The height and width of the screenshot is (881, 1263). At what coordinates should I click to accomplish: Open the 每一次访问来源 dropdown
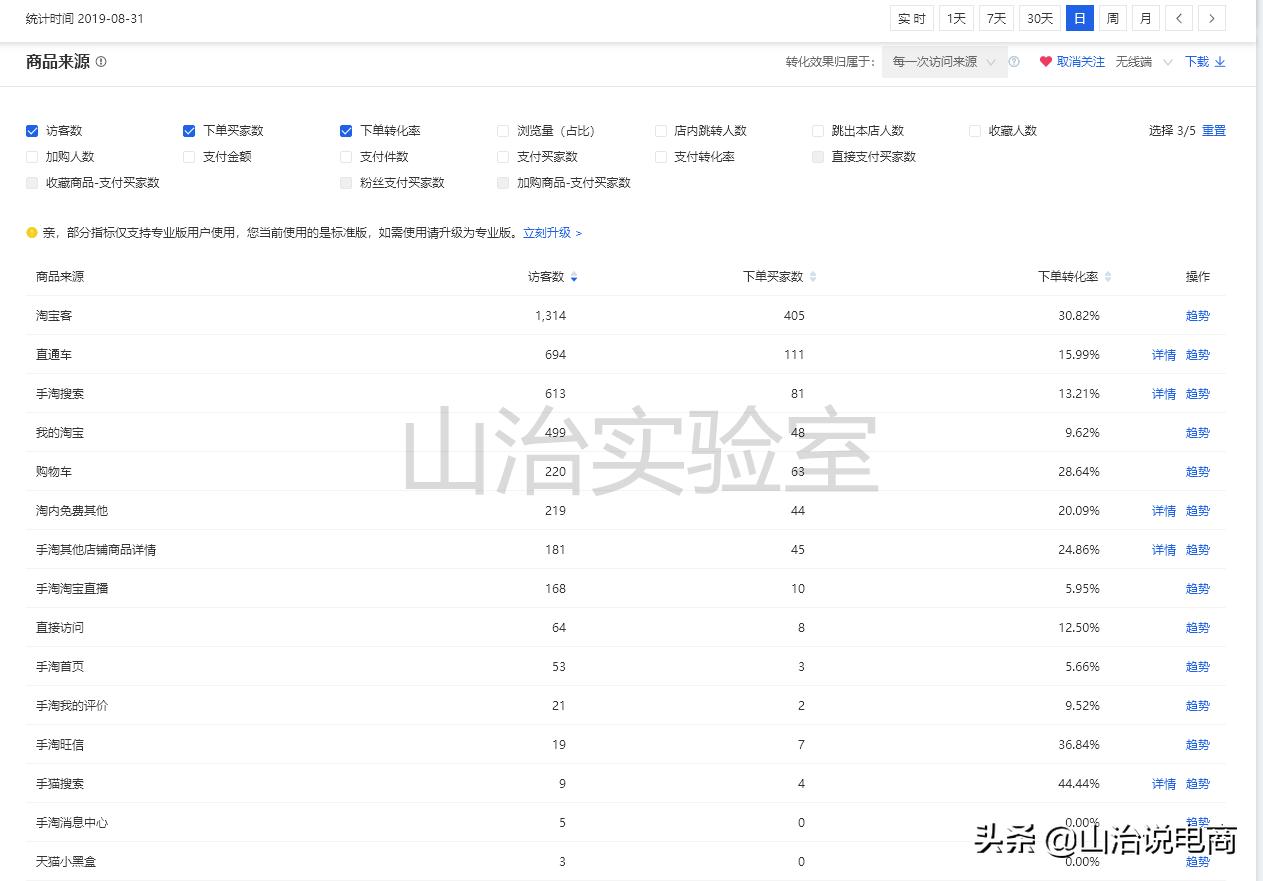[x=941, y=61]
